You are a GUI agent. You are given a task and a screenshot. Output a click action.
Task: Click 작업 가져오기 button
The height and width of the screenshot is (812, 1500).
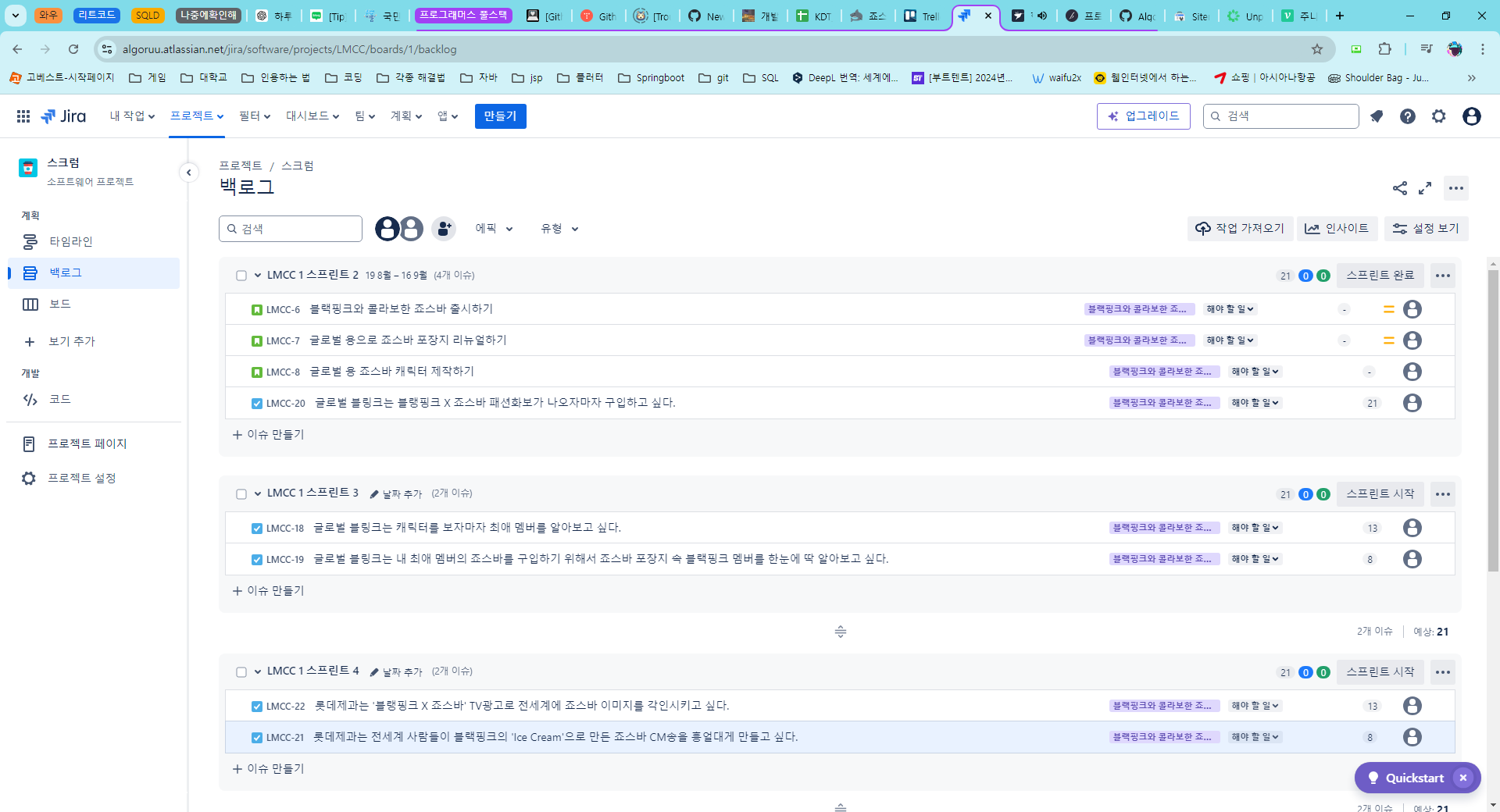[x=1241, y=229]
